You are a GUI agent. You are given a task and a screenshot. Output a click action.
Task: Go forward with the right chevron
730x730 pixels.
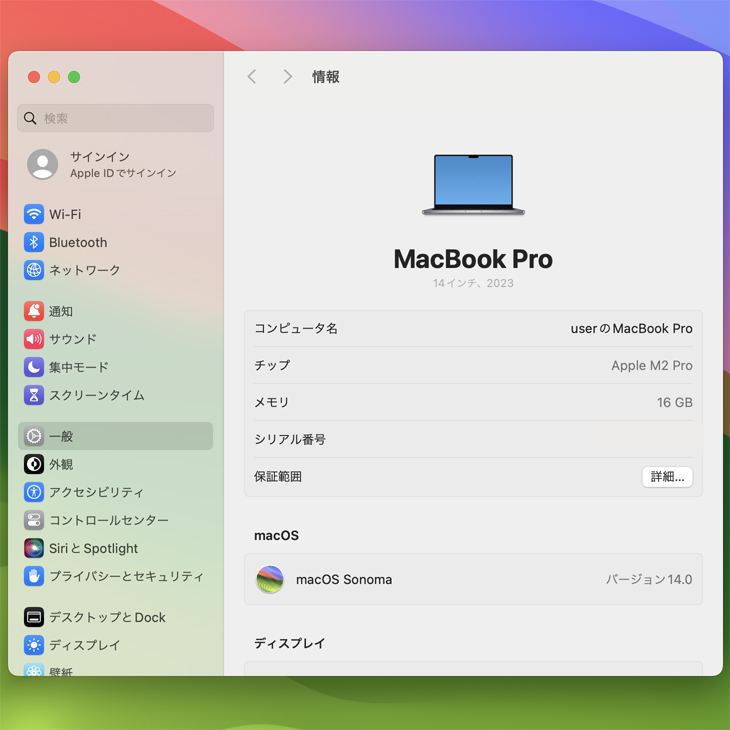click(288, 76)
